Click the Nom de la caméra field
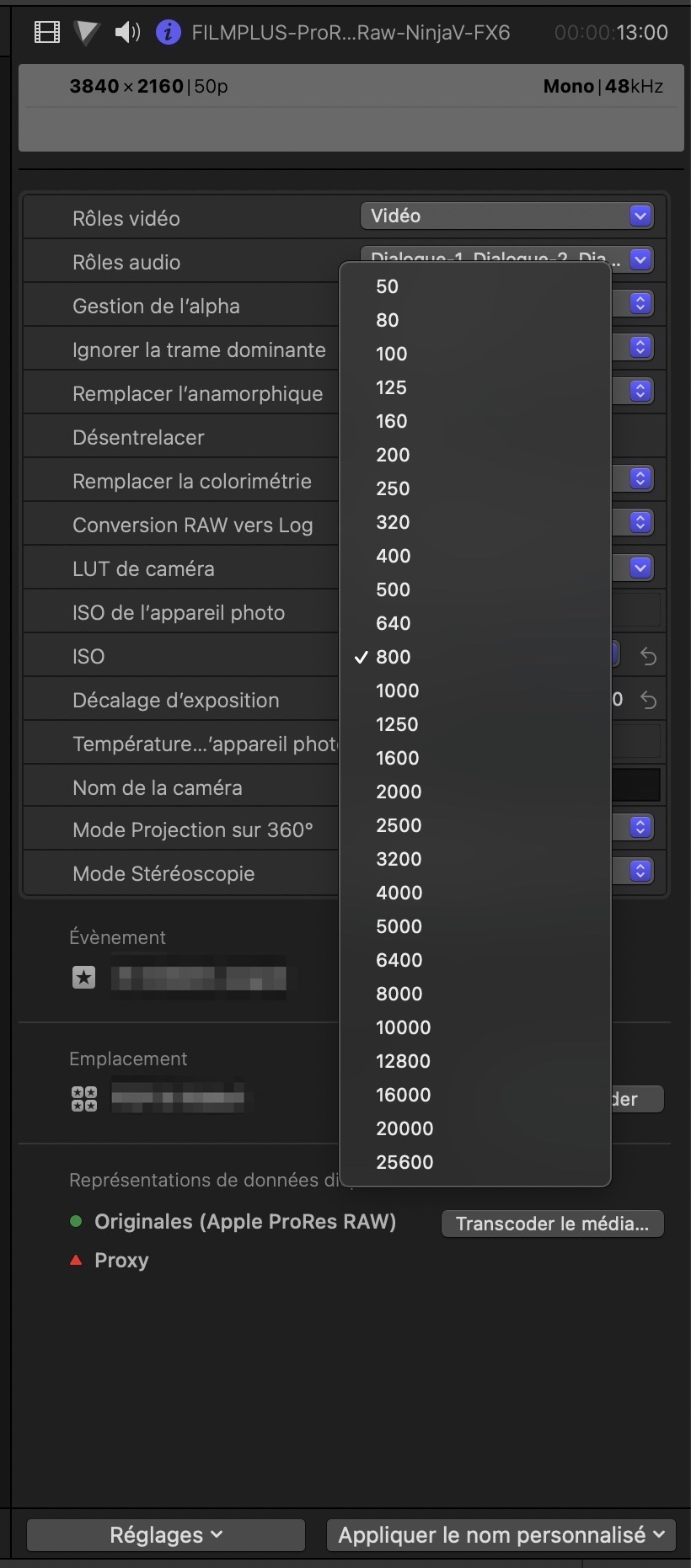Image resolution: width=691 pixels, height=1568 pixels. tap(635, 785)
